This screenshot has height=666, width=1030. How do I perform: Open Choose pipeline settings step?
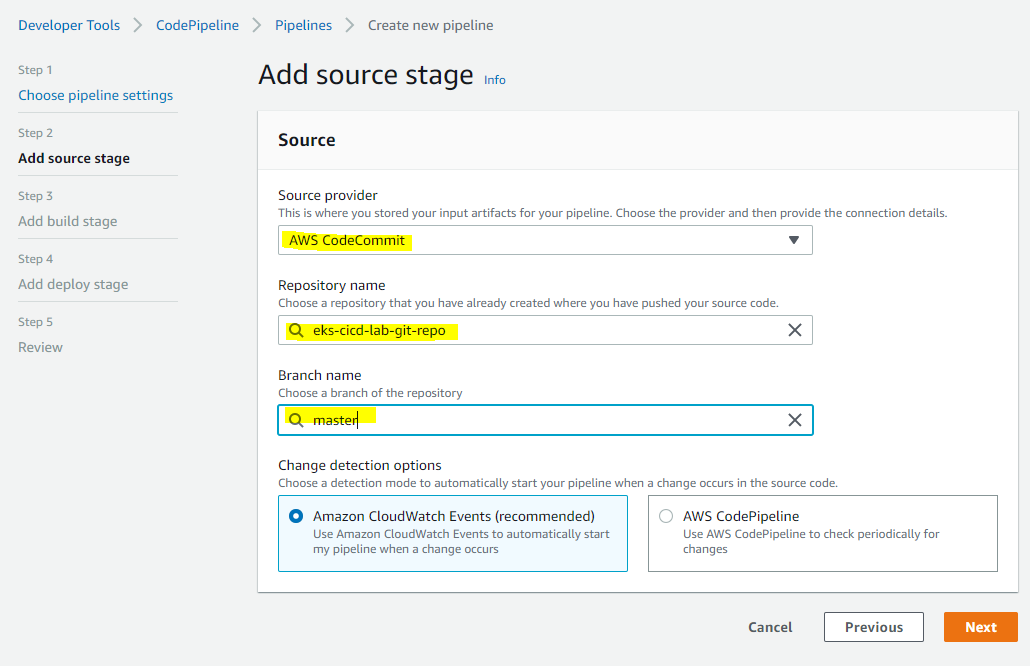96,95
